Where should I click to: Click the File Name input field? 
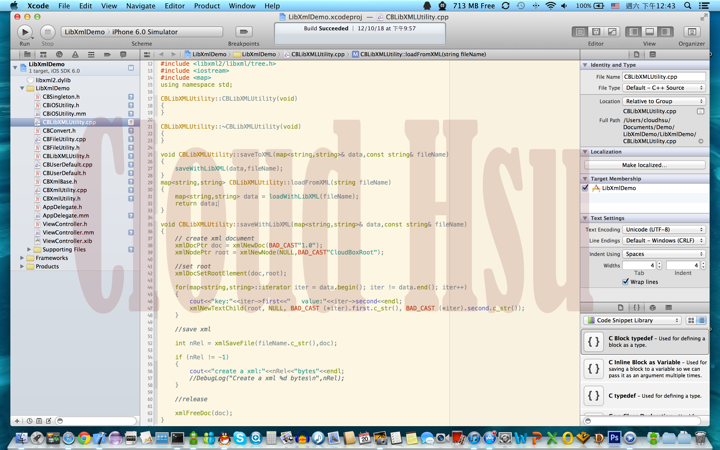(x=664, y=77)
